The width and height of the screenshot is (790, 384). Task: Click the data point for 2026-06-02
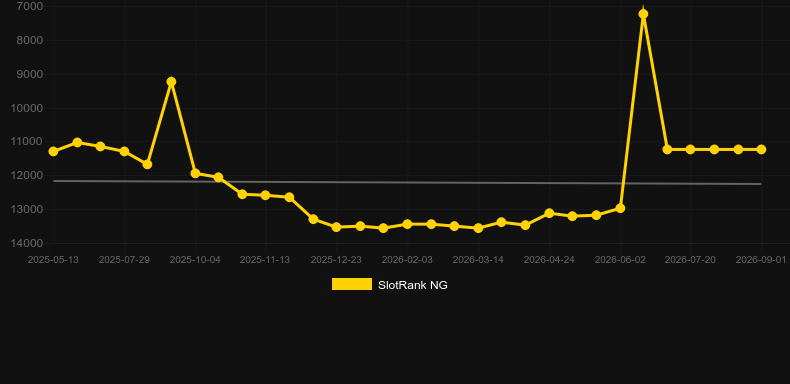620,208
